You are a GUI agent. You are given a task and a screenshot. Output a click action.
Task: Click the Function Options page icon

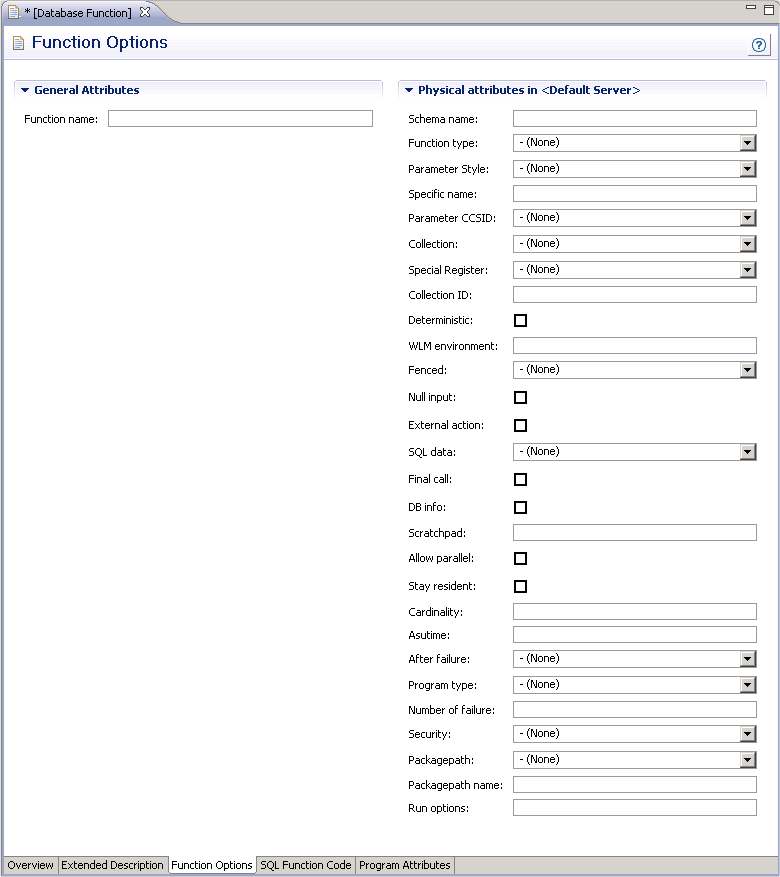pyautogui.click(x=17, y=43)
